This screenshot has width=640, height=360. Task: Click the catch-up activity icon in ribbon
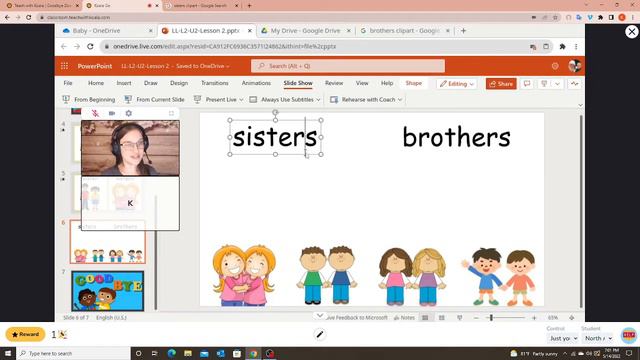(x=574, y=84)
